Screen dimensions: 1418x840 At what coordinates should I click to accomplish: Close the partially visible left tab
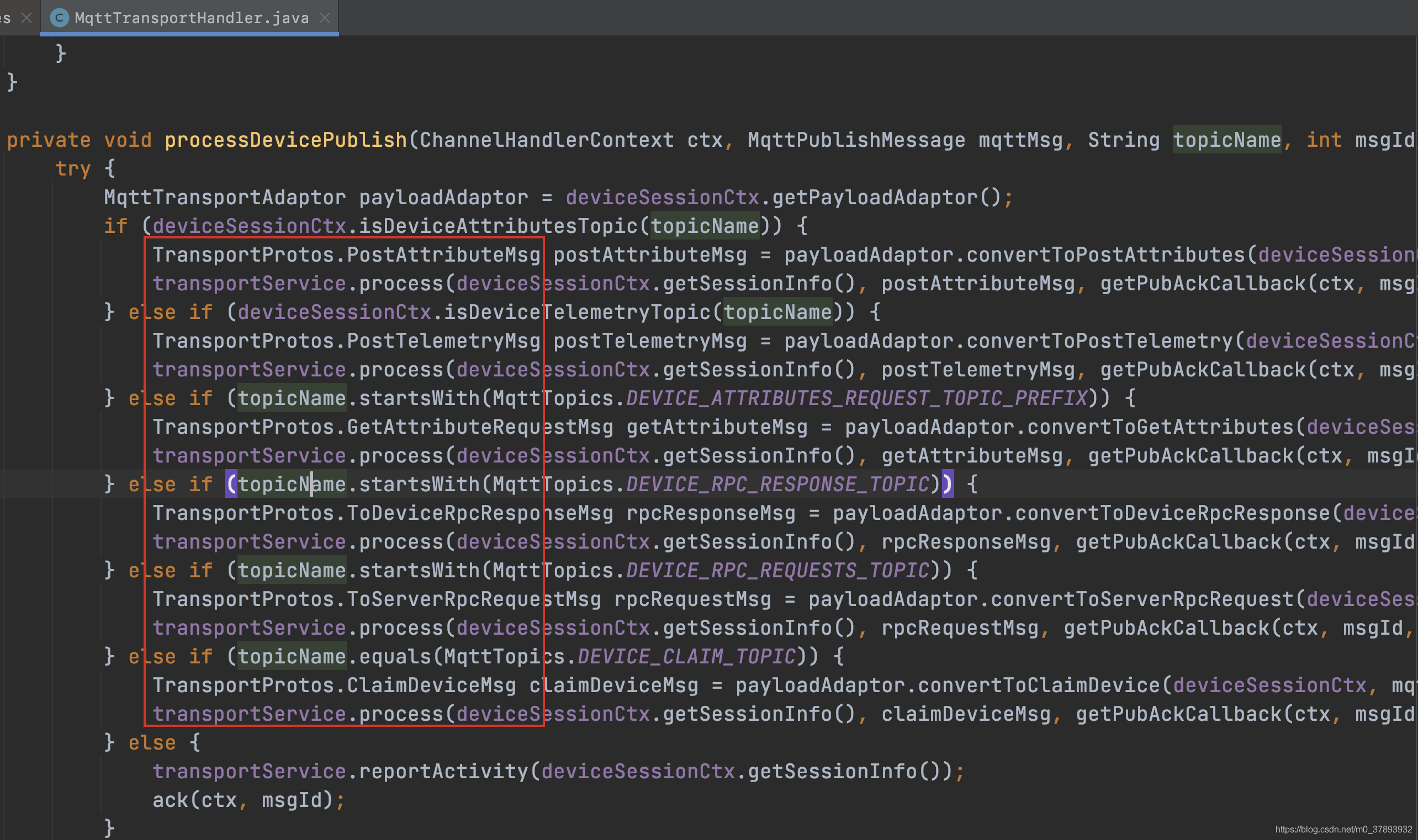26,18
